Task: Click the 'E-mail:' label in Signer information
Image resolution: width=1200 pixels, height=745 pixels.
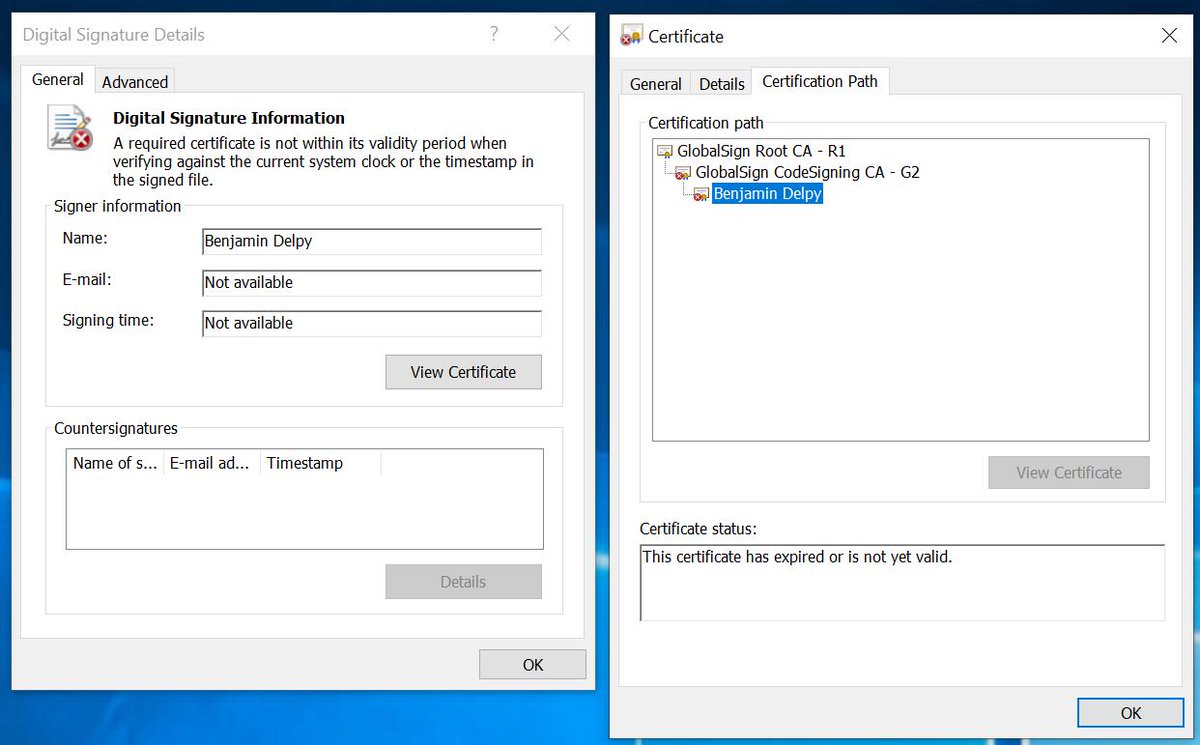Action: point(87,279)
